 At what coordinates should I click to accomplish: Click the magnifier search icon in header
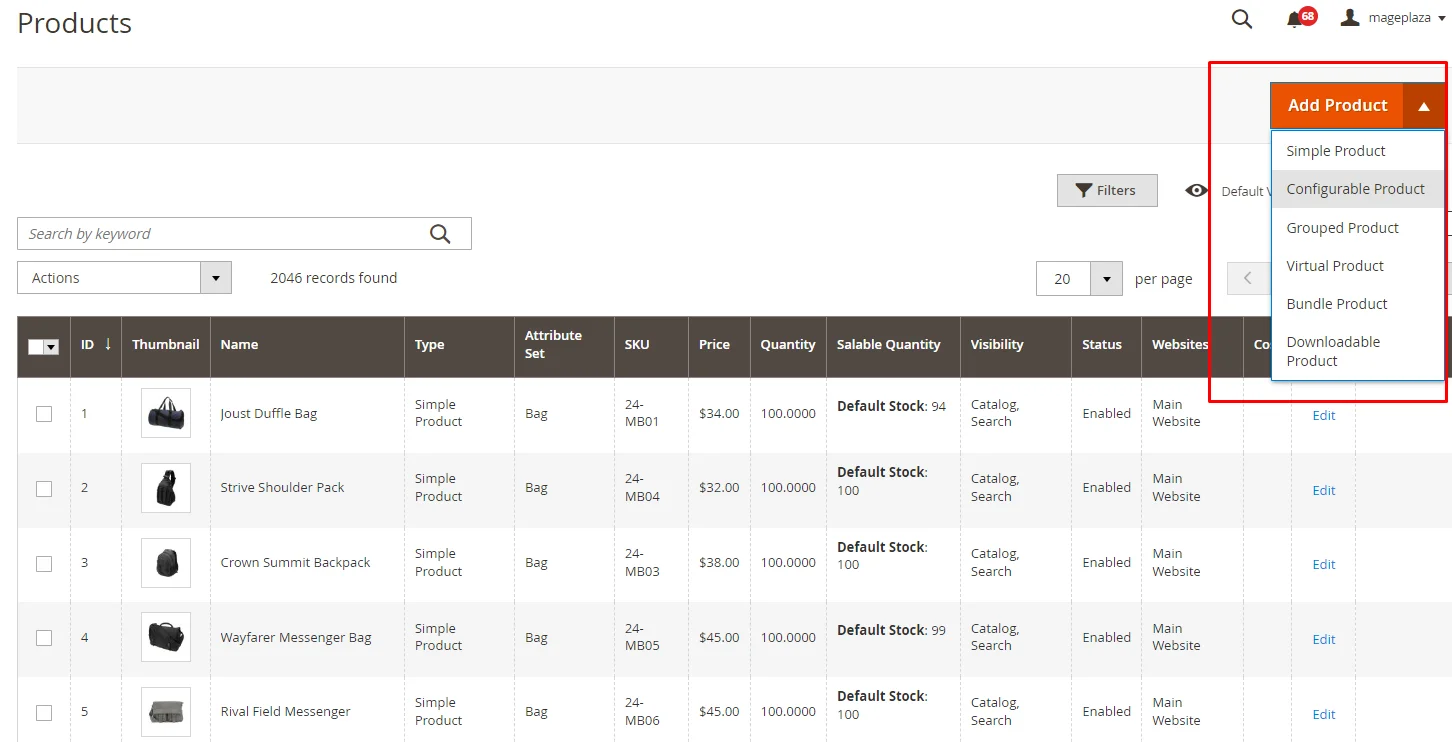[x=1242, y=19]
